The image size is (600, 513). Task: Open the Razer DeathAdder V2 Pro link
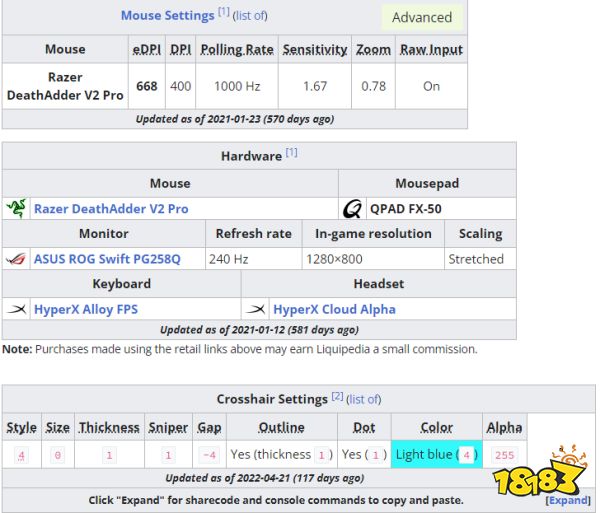[x=111, y=209]
